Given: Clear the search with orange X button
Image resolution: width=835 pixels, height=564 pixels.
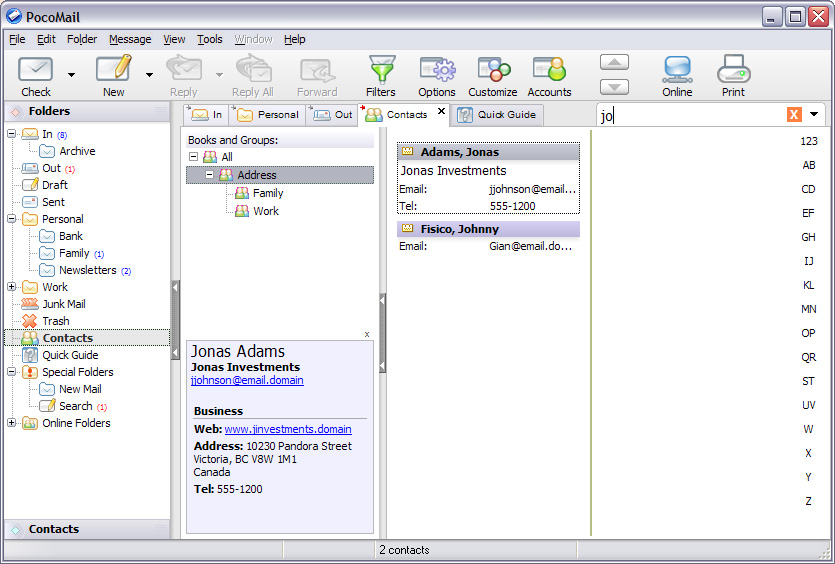Looking at the screenshot, I should (x=794, y=115).
